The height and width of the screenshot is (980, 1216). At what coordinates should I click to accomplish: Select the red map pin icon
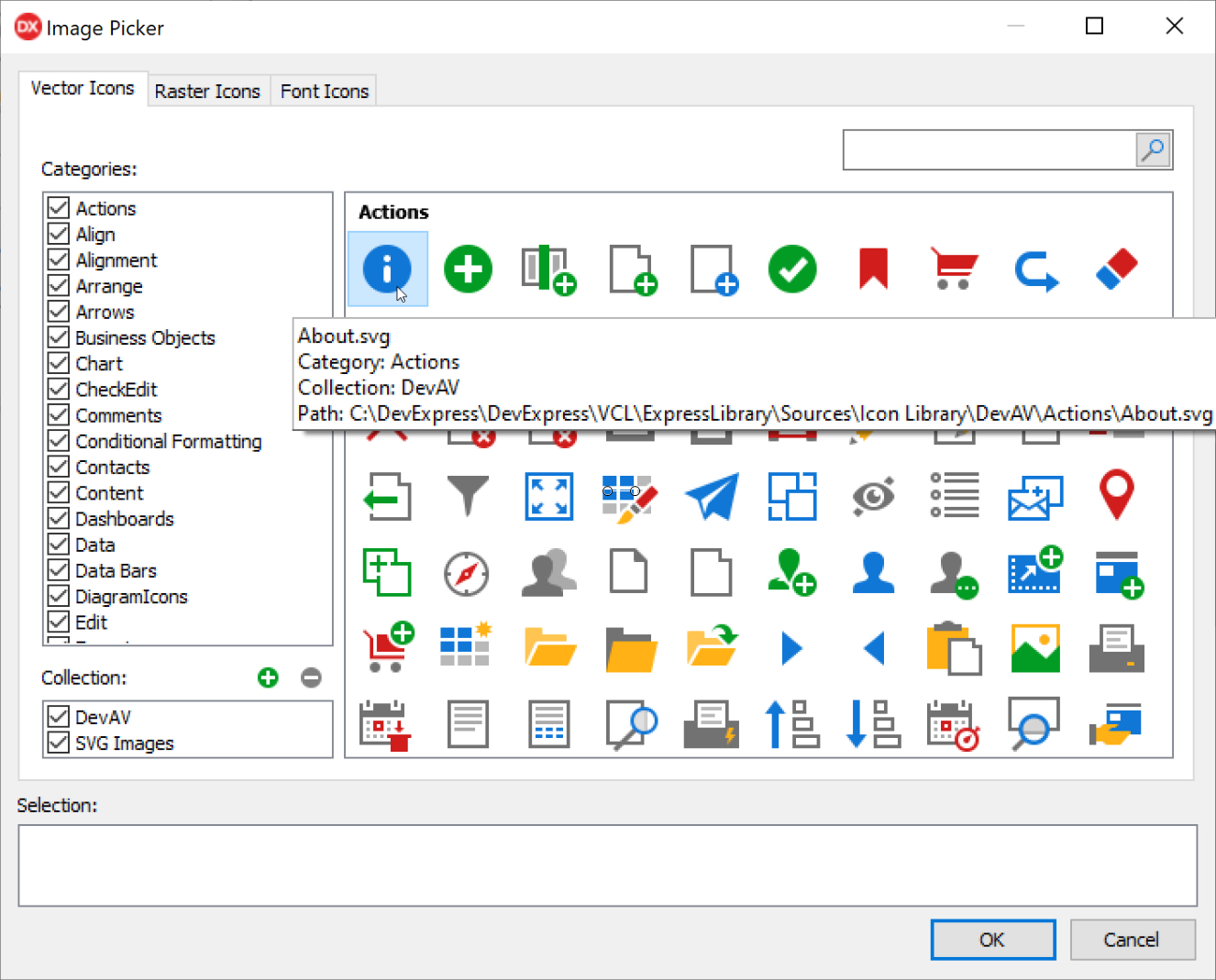pyautogui.click(x=1116, y=495)
